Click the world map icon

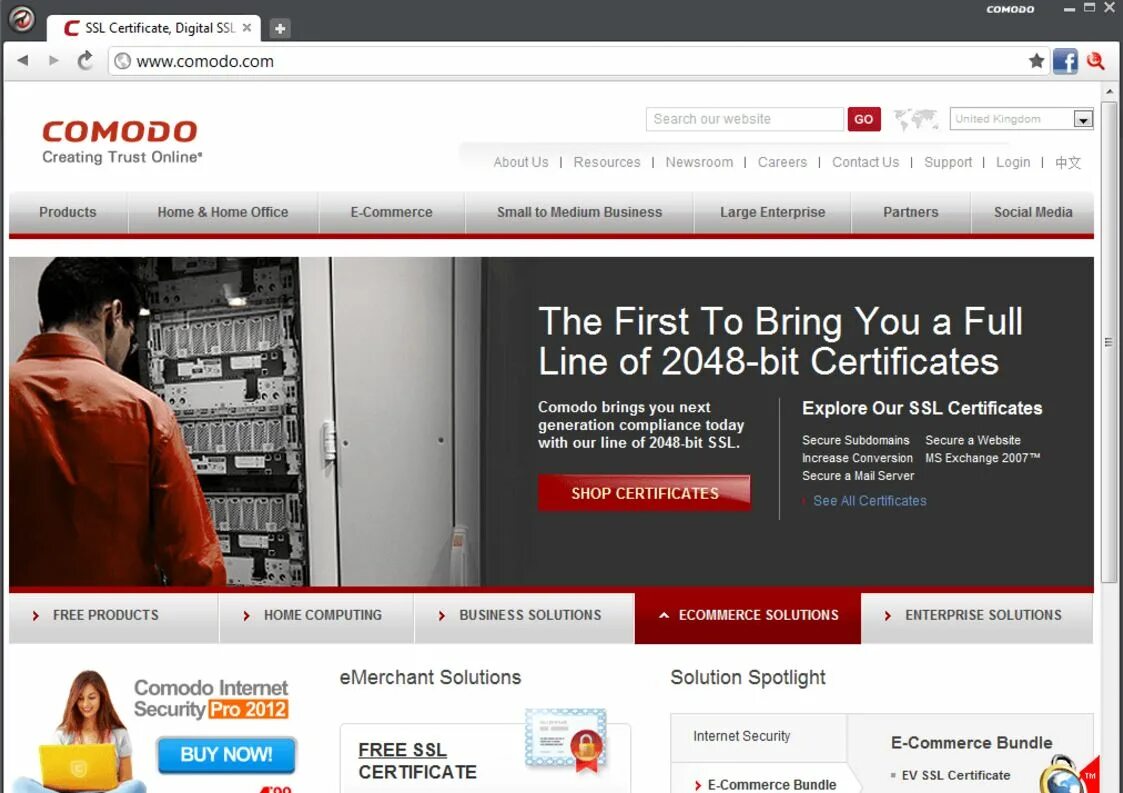[916, 119]
